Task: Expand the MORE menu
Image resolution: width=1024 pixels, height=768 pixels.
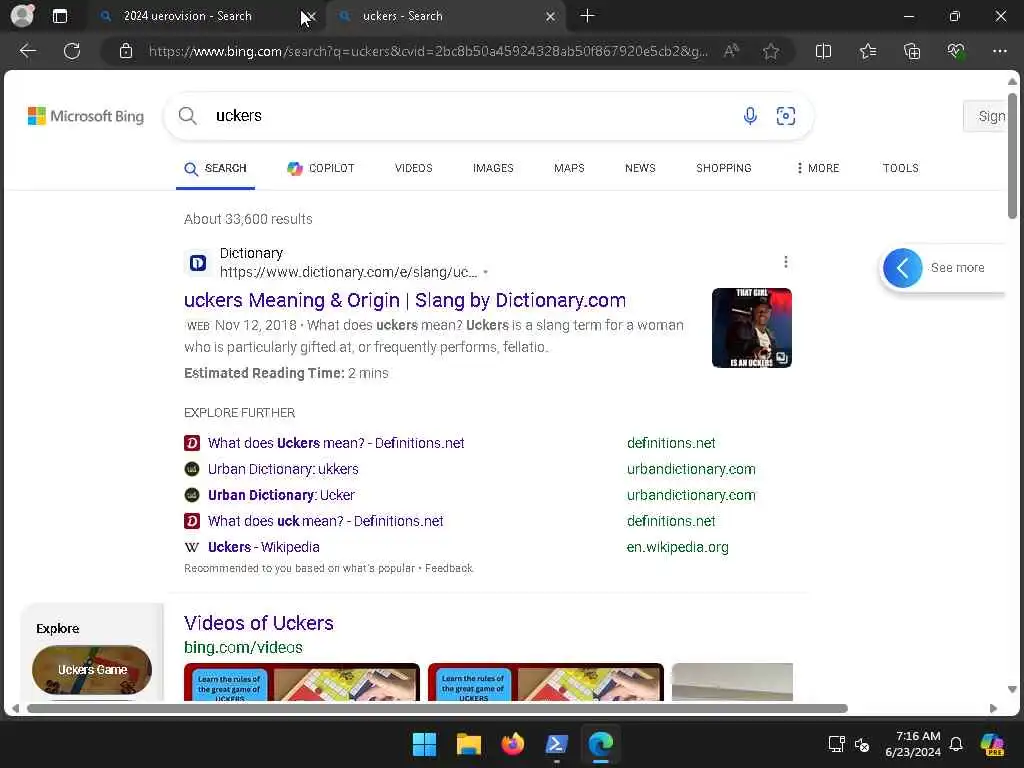Action: pos(818,168)
